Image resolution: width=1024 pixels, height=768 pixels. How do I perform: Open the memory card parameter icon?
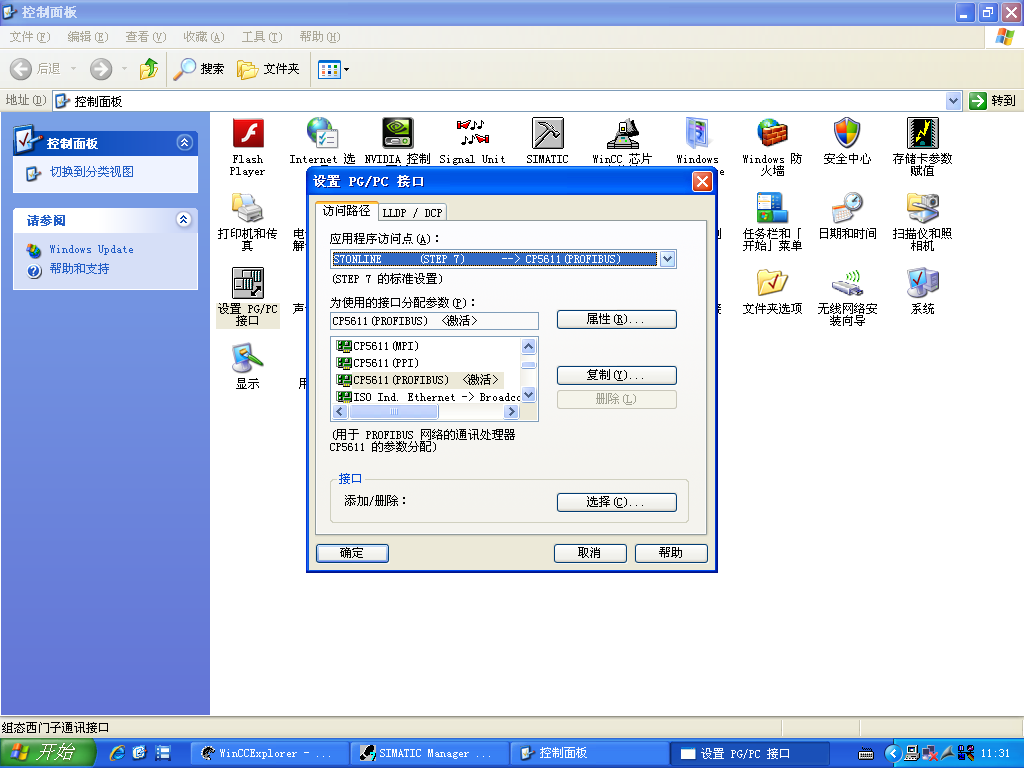click(922, 147)
